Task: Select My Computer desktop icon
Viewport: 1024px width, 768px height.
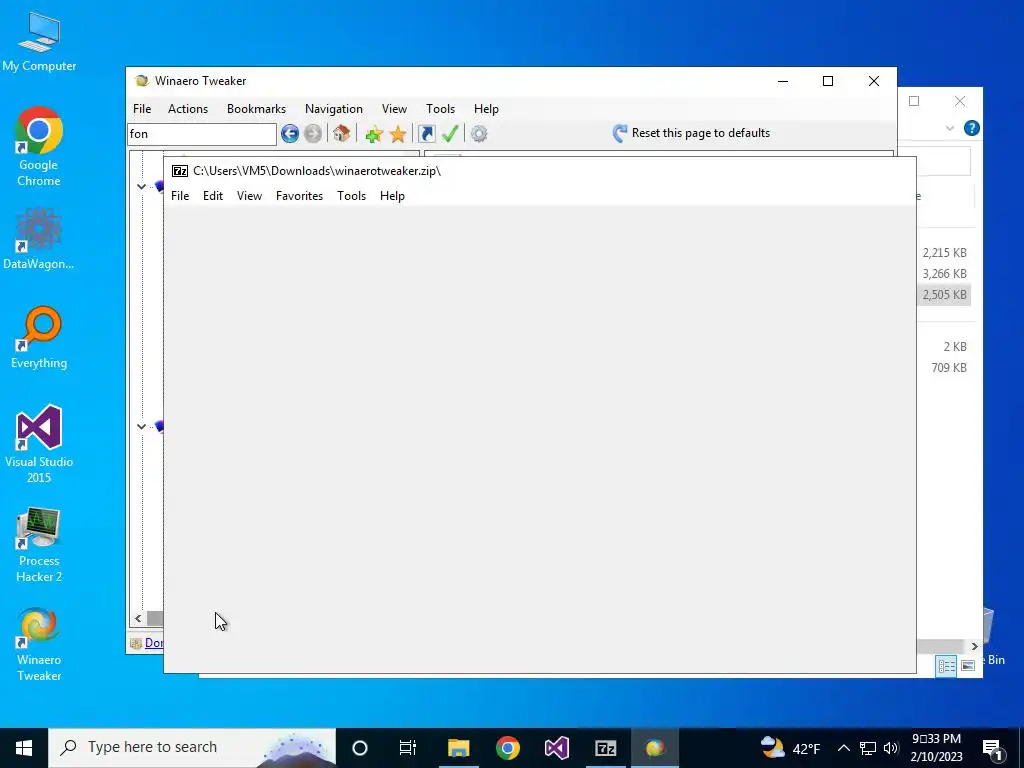Action: (39, 42)
